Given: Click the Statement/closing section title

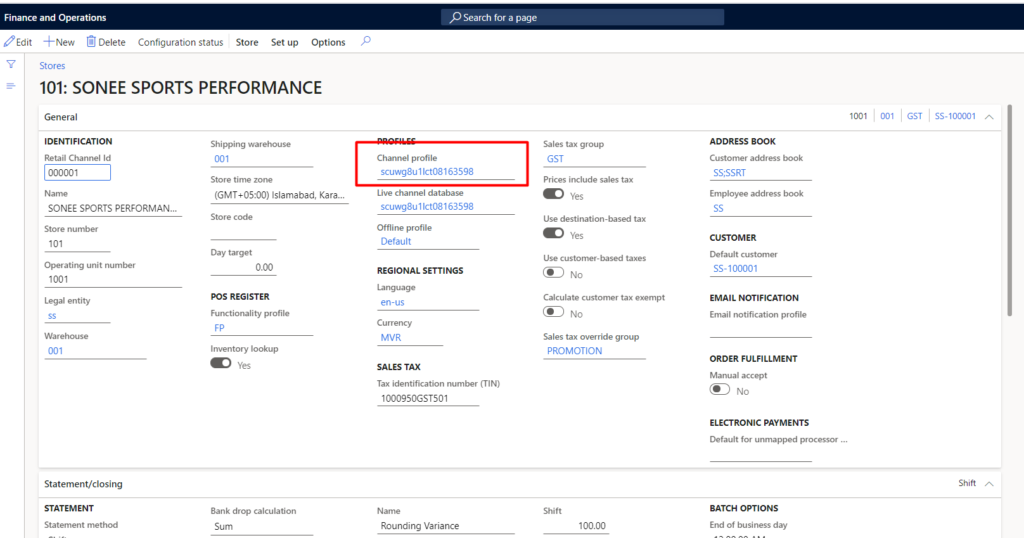Looking at the screenshot, I should (83, 484).
